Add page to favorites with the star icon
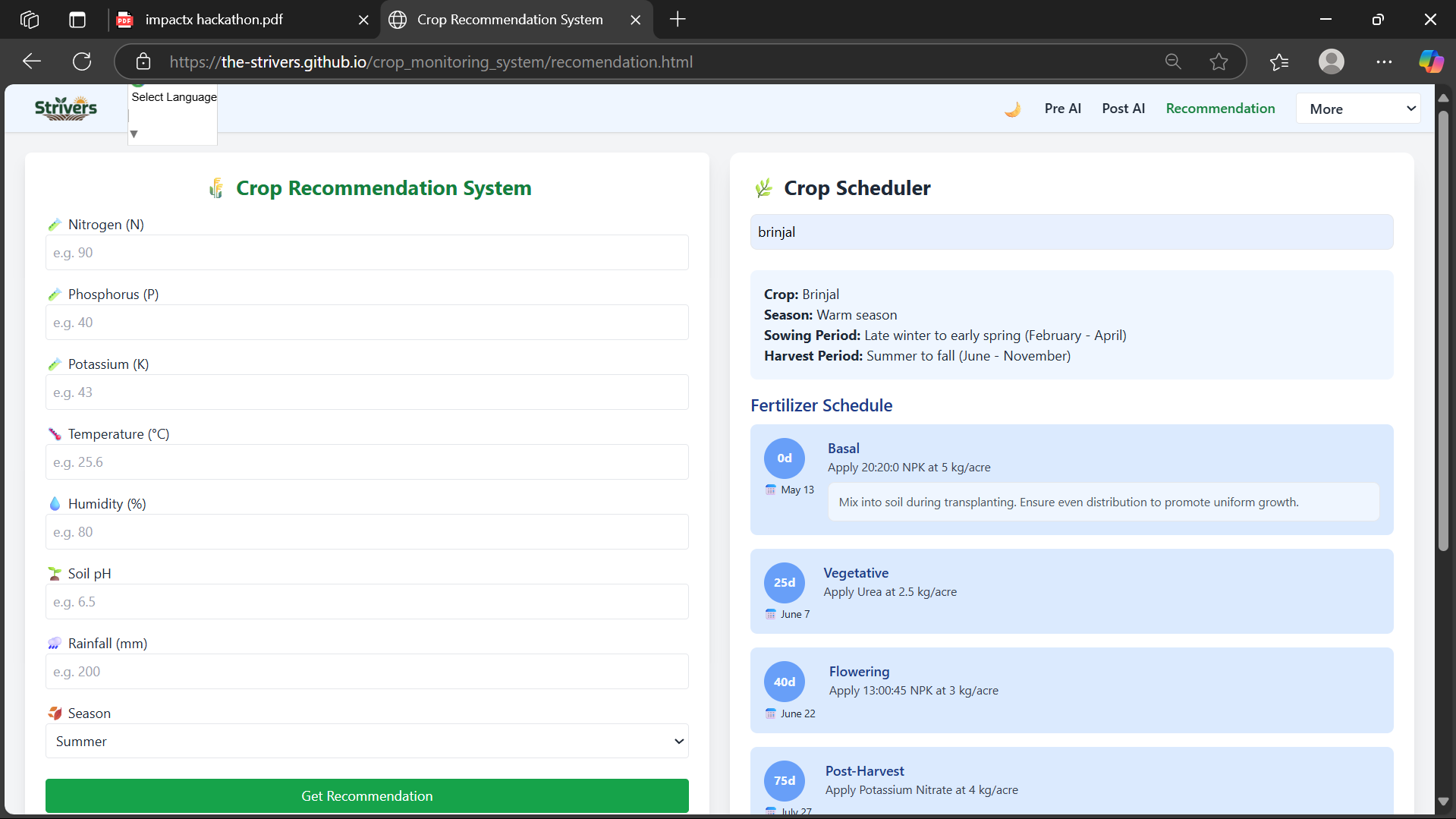This screenshot has width=1456, height=819. (x=1219, y=61)
